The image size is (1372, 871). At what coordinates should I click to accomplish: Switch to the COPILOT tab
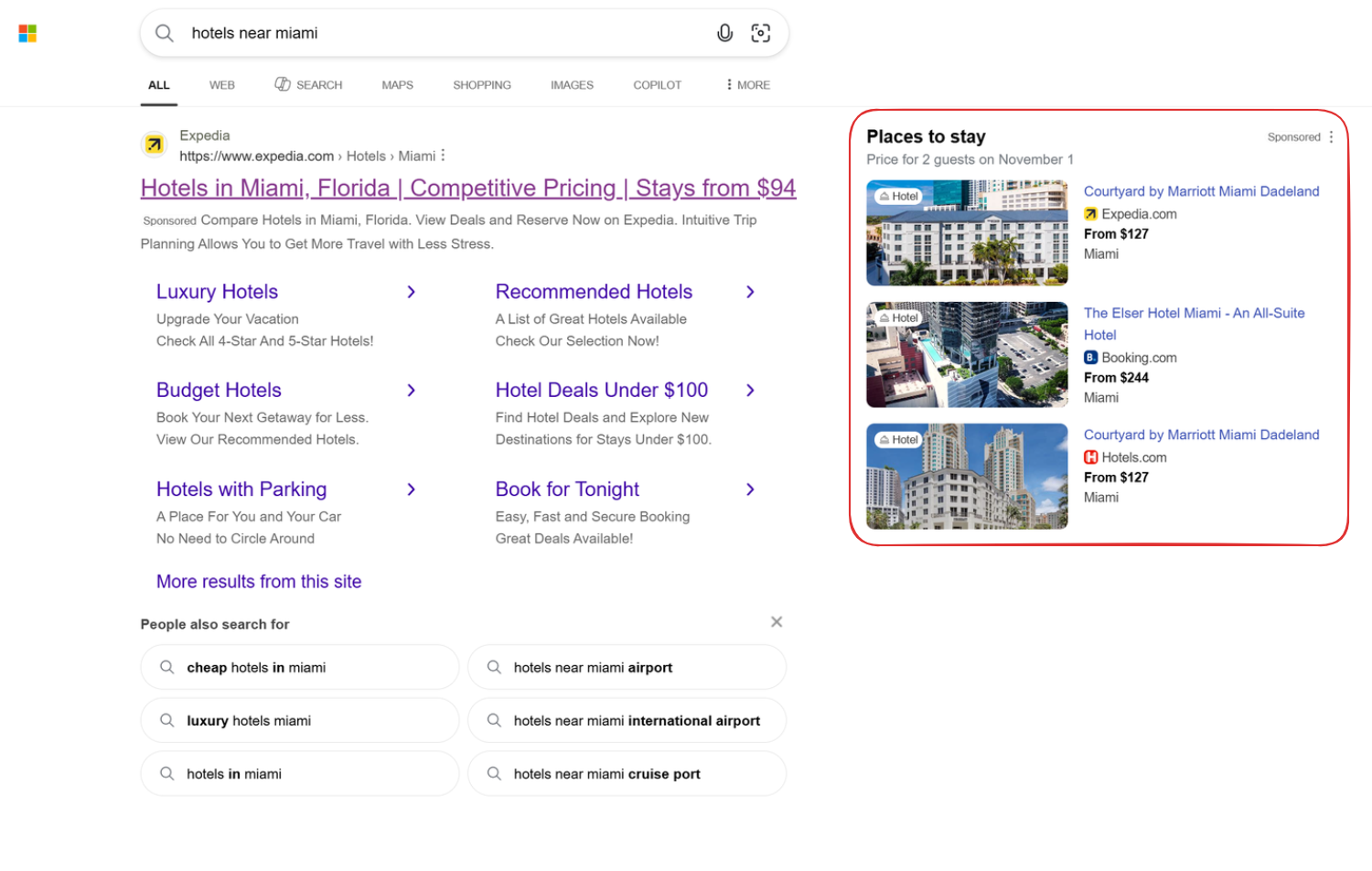[x=658, y=85]
